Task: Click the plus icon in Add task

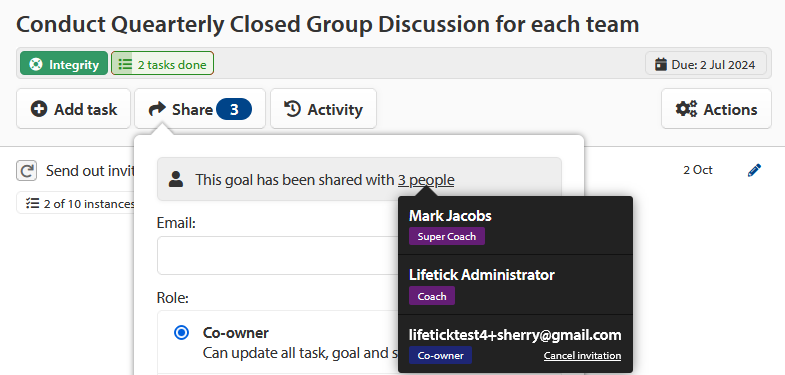Action: coord(39,109)
